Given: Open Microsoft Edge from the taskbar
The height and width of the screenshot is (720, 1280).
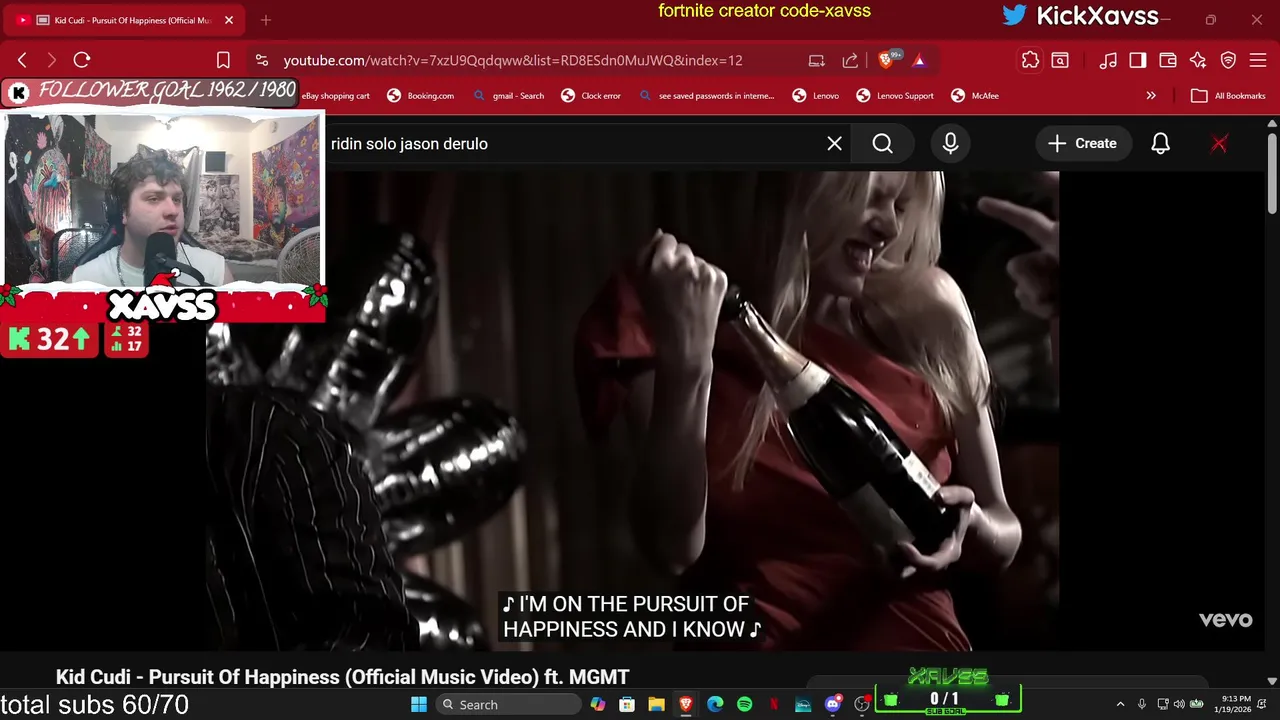Looking at the screenshot, I should point(715,704).
